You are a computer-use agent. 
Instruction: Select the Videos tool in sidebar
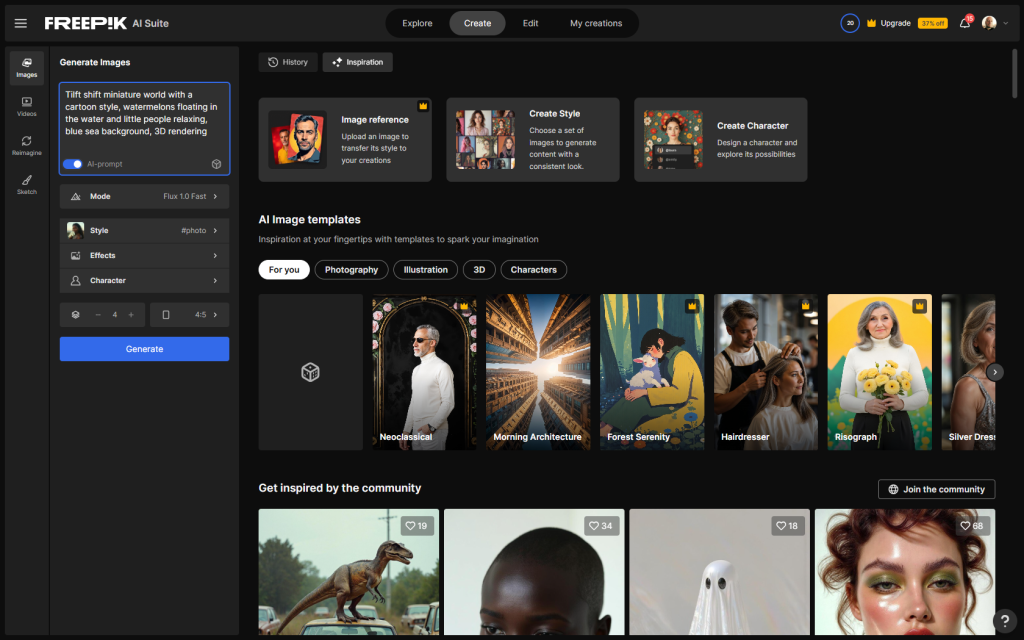[27, 105]
